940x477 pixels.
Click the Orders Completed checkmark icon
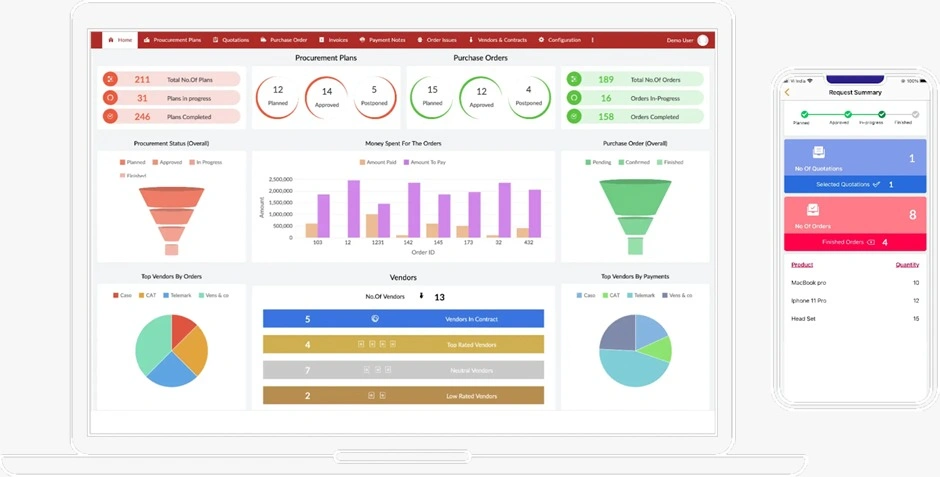574,116
